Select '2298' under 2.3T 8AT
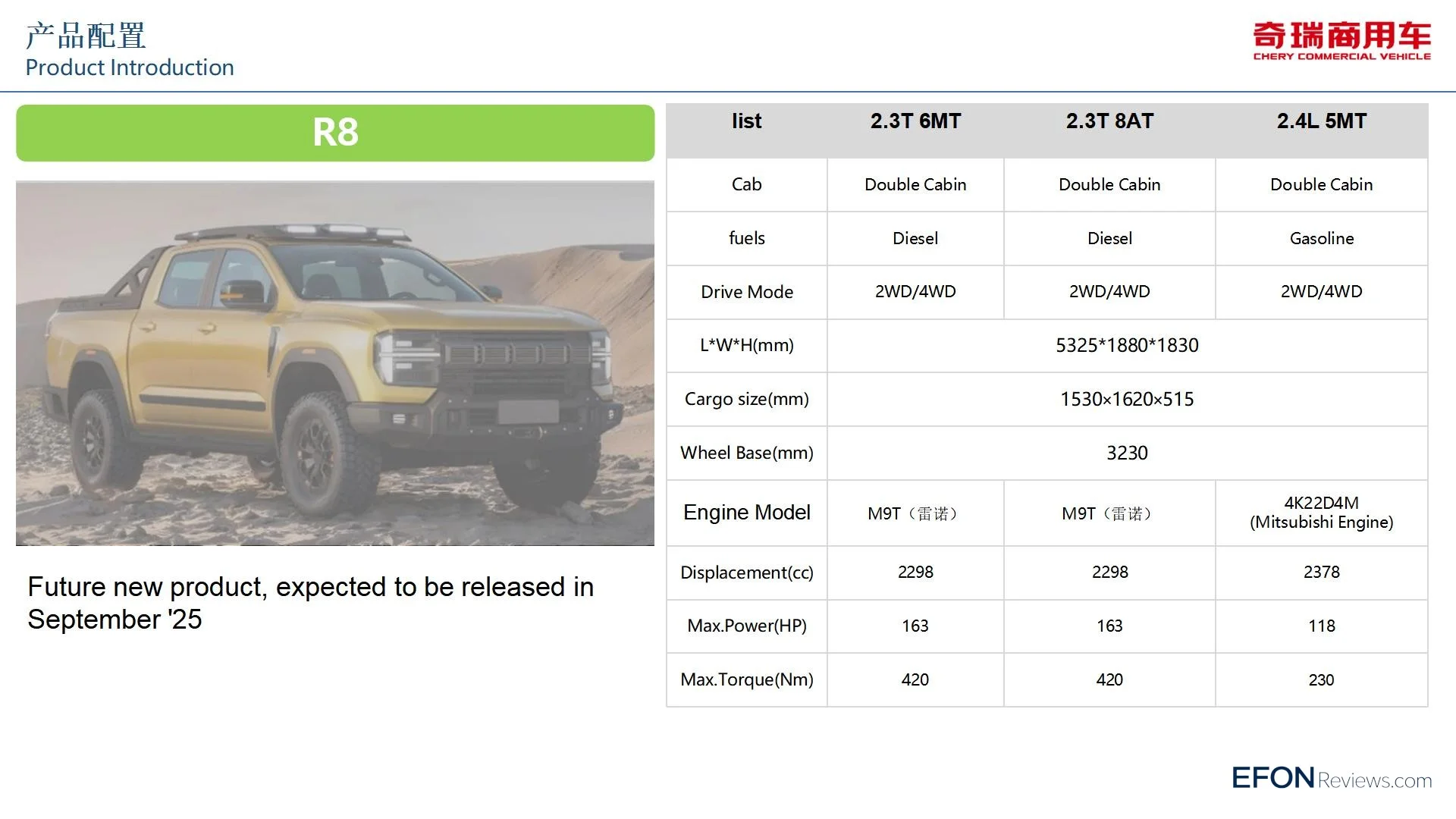 (1109, 573)
